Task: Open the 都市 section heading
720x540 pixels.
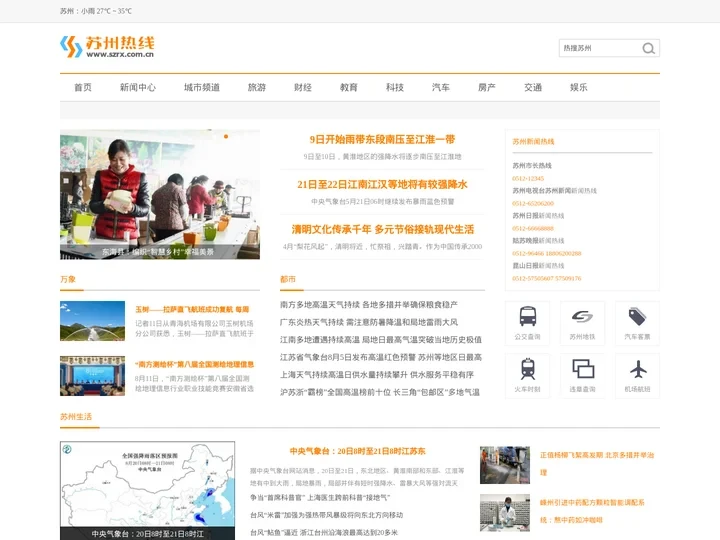Action: [x=288, y=279]
